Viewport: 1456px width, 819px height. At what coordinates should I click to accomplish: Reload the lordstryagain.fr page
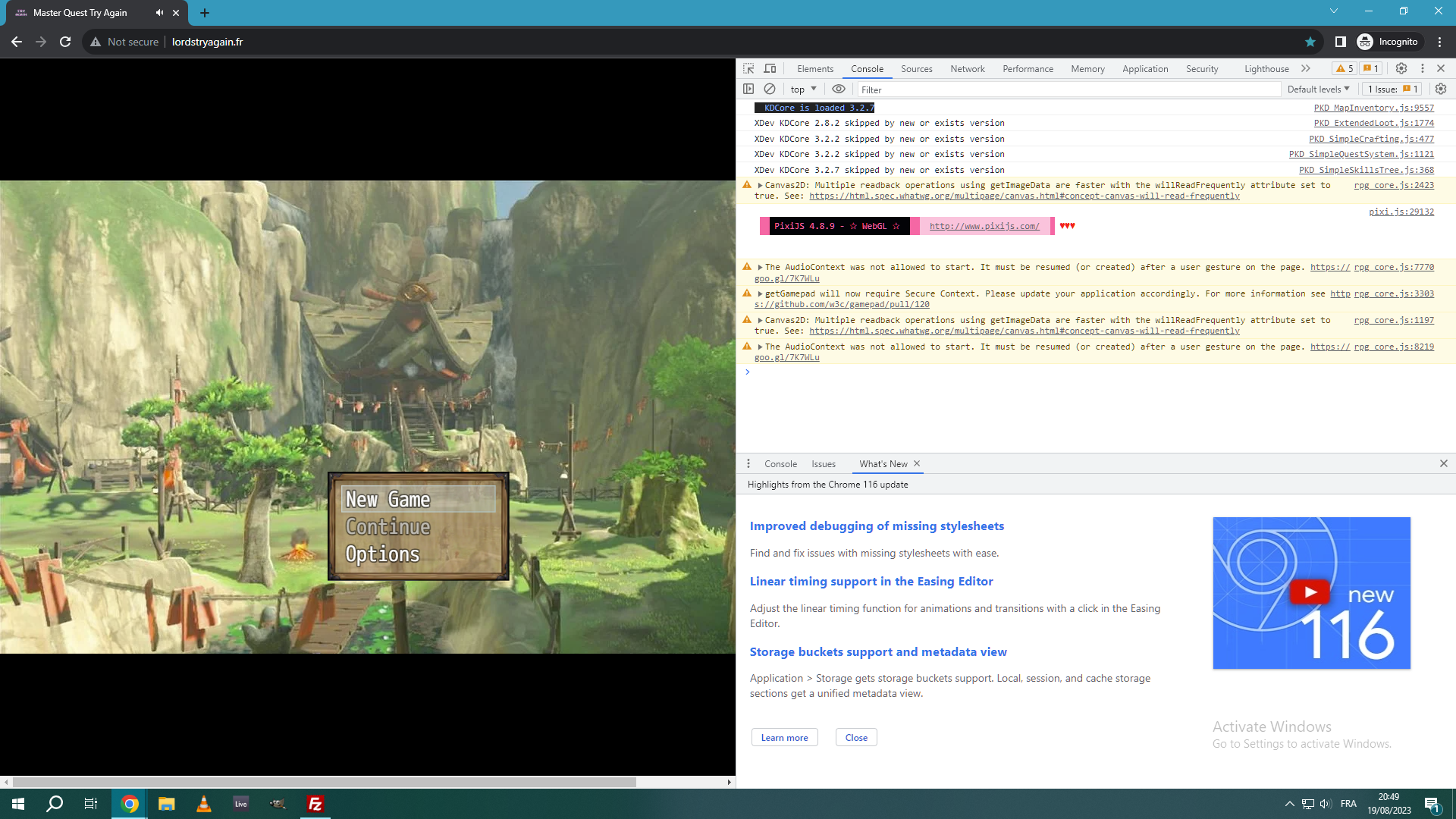tap(65, 42)
